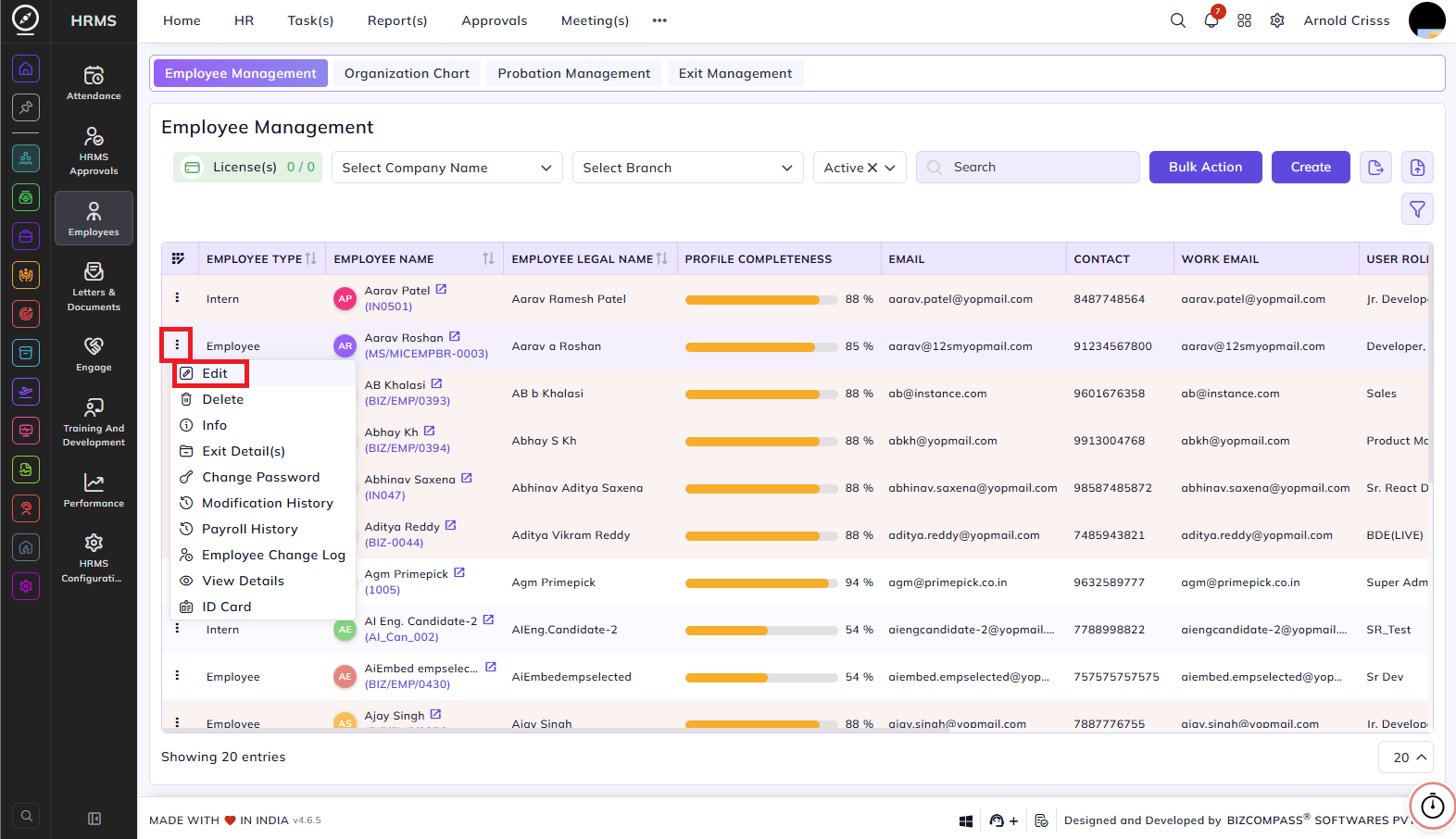Expand the Select Branch dropdown
Screen dimensions: 1456x839
click(688, 168)
